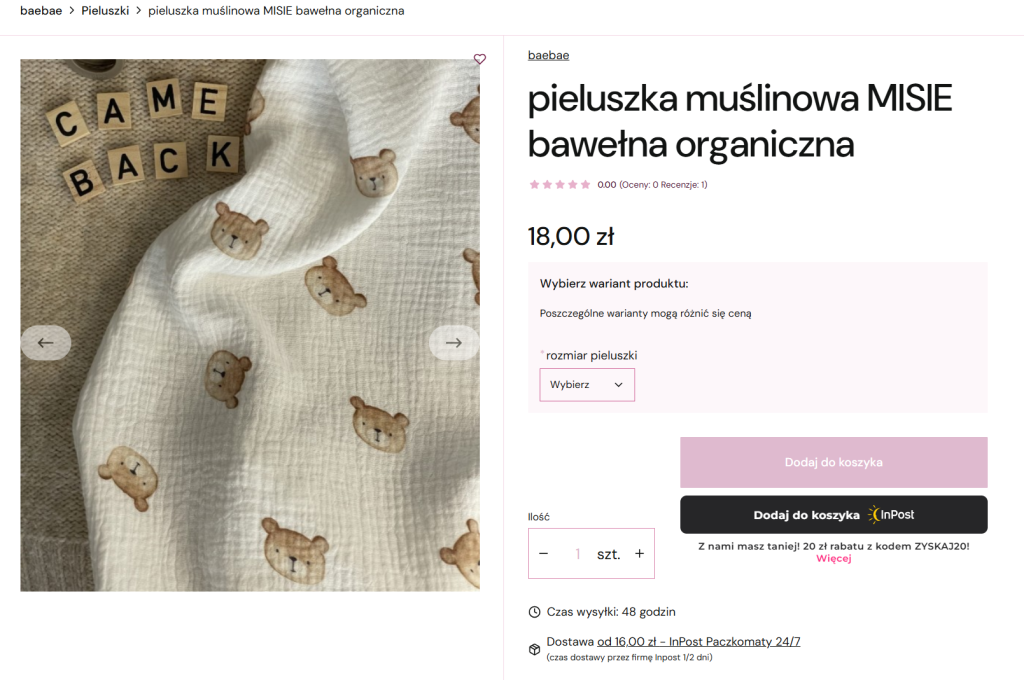Click the pink Dodaj do koszyka button
The width and height of the screenshot is (1024, 680).
coord(833,462)
